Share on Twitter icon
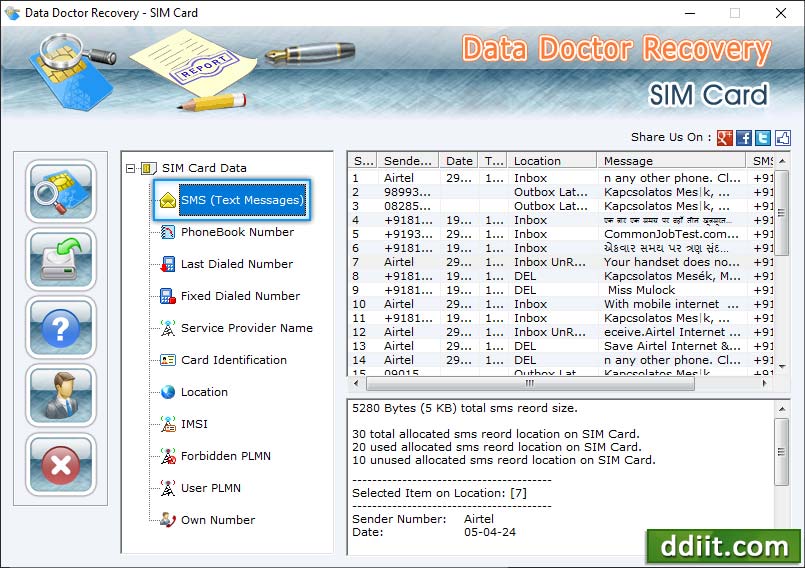Viewport: 805px width, 568px height. [763, 138]
